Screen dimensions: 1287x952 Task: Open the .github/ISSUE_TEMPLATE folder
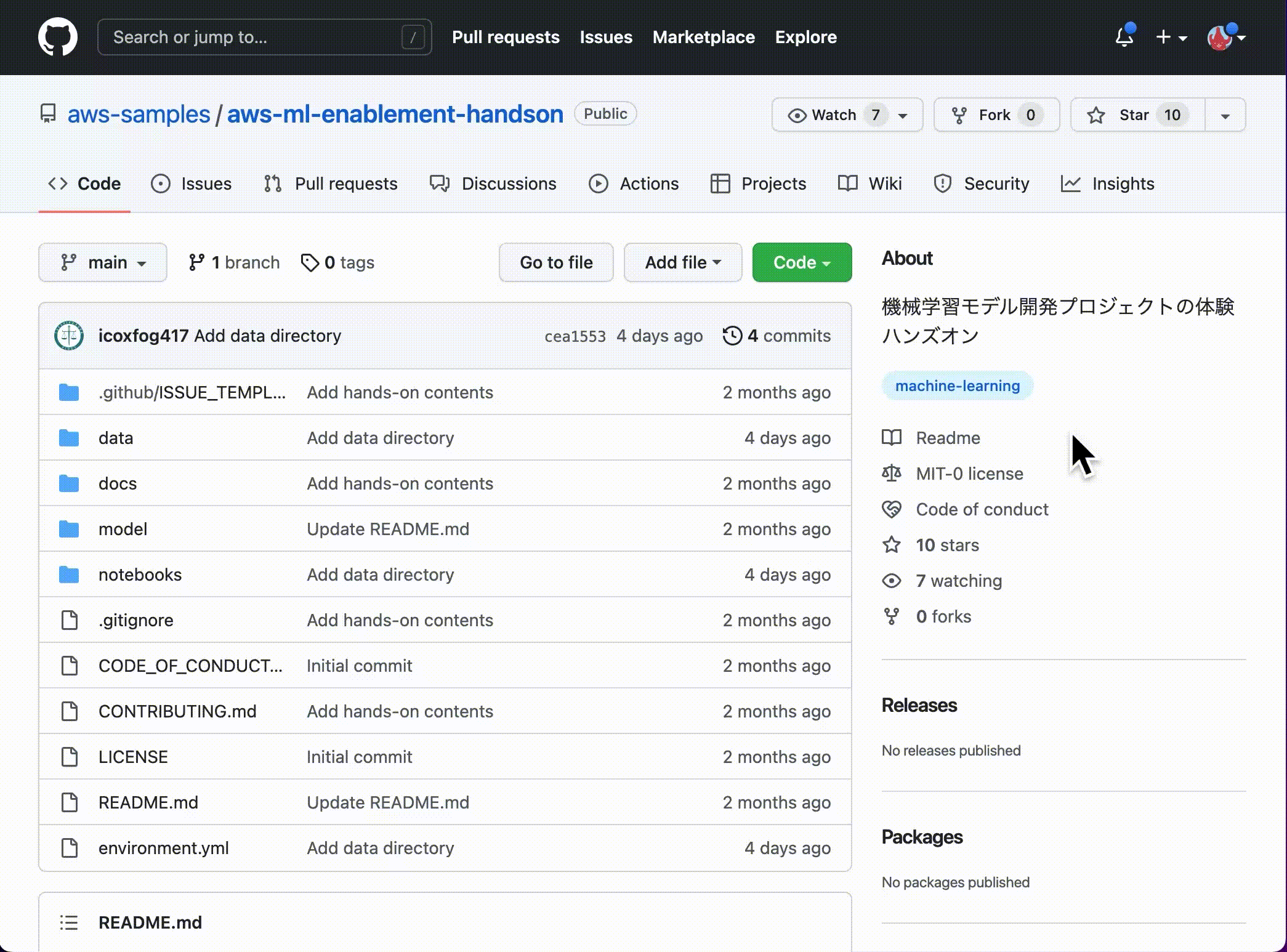(192, 392)
